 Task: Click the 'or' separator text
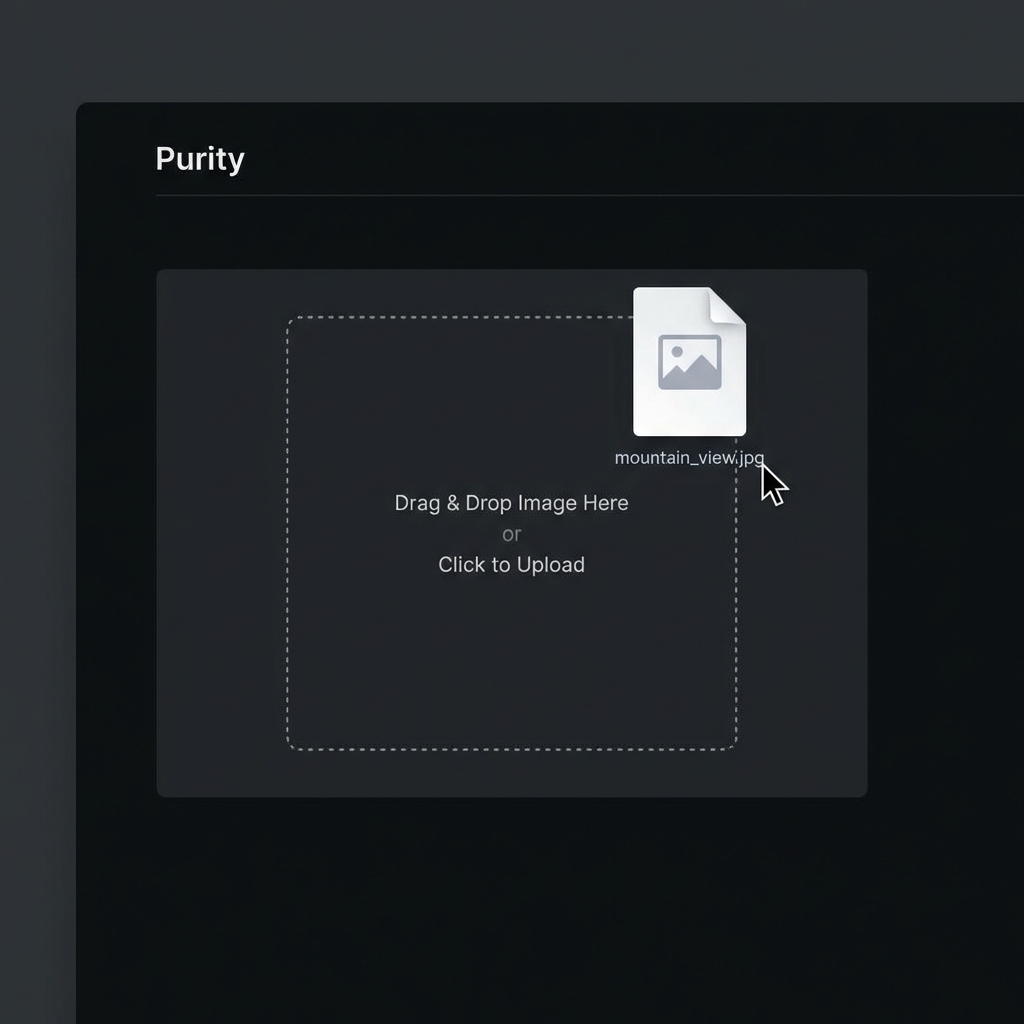pos(511,534)
